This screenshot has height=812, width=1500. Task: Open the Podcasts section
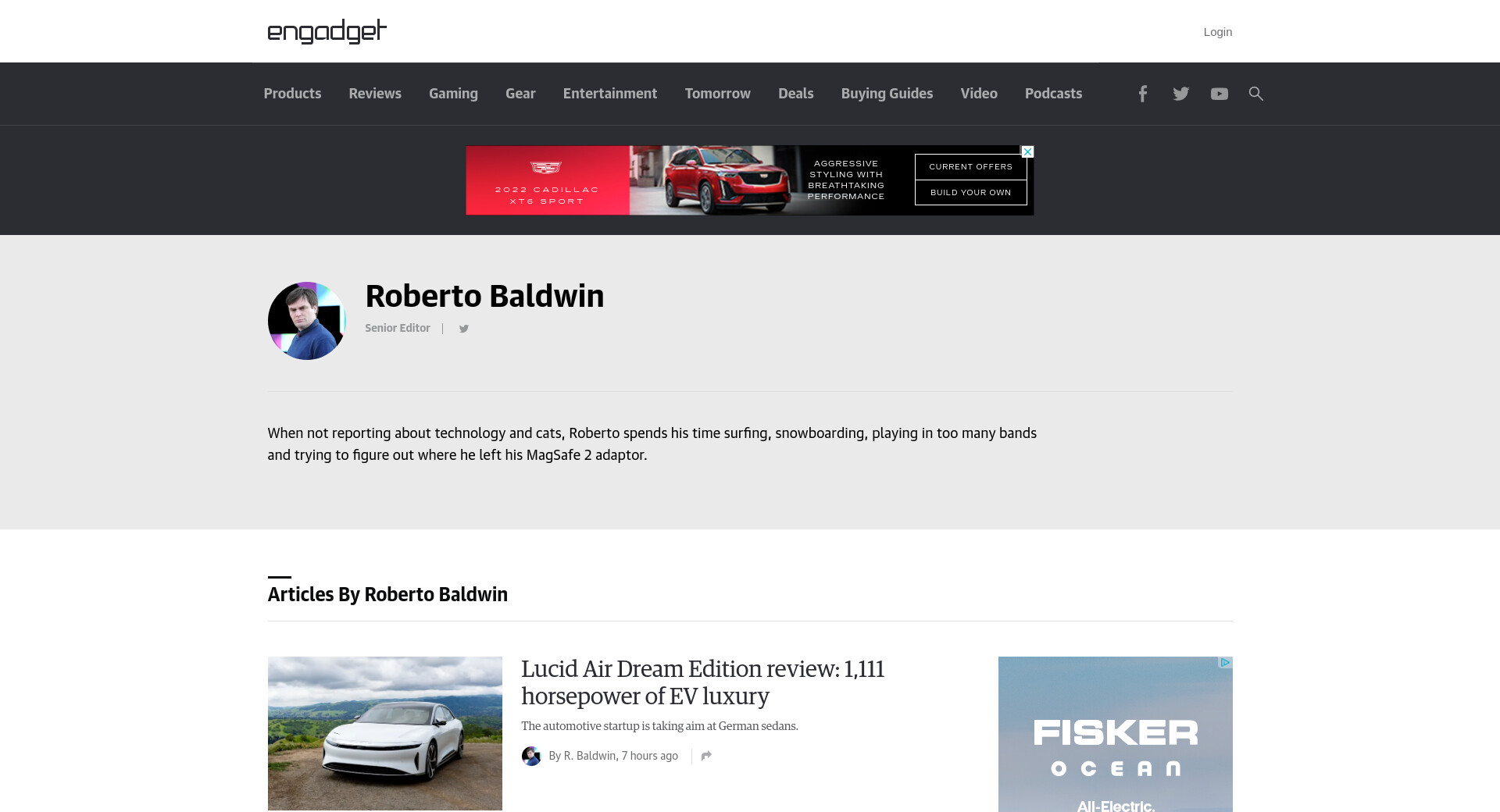1054,94
